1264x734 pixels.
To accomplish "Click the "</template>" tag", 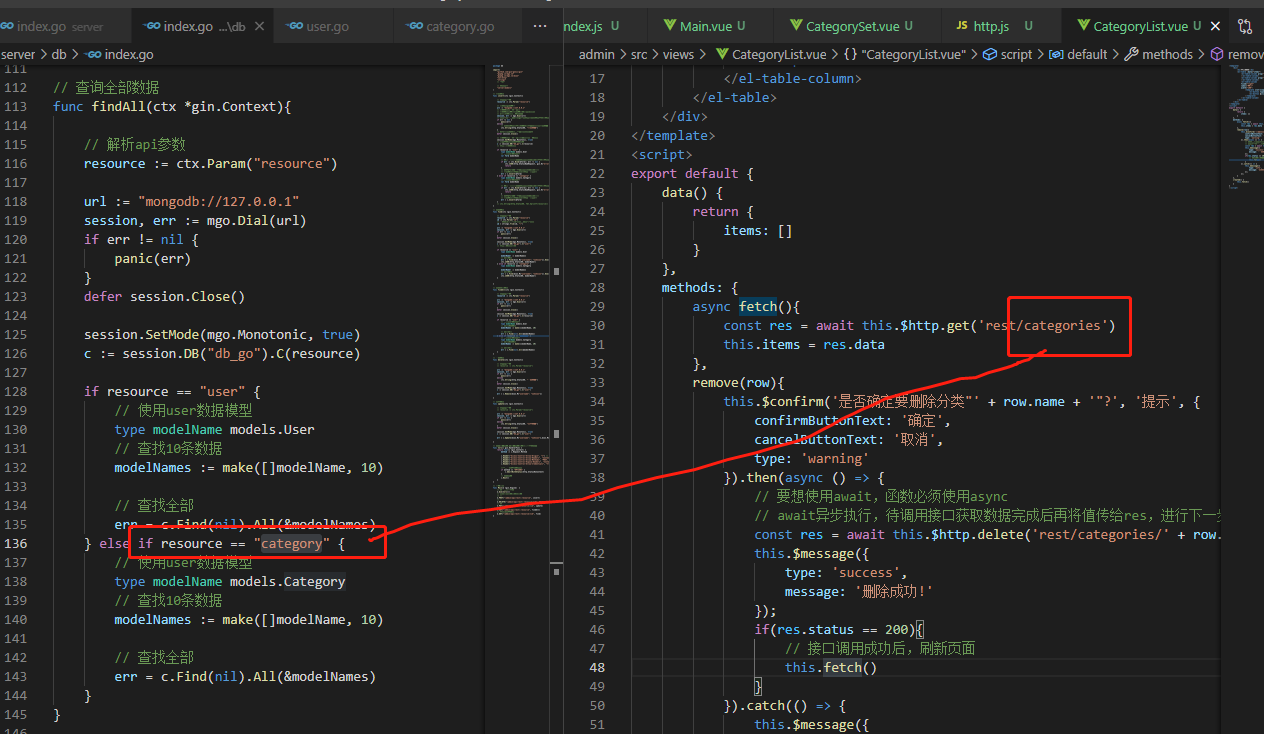I will click(x=673, y=135).
